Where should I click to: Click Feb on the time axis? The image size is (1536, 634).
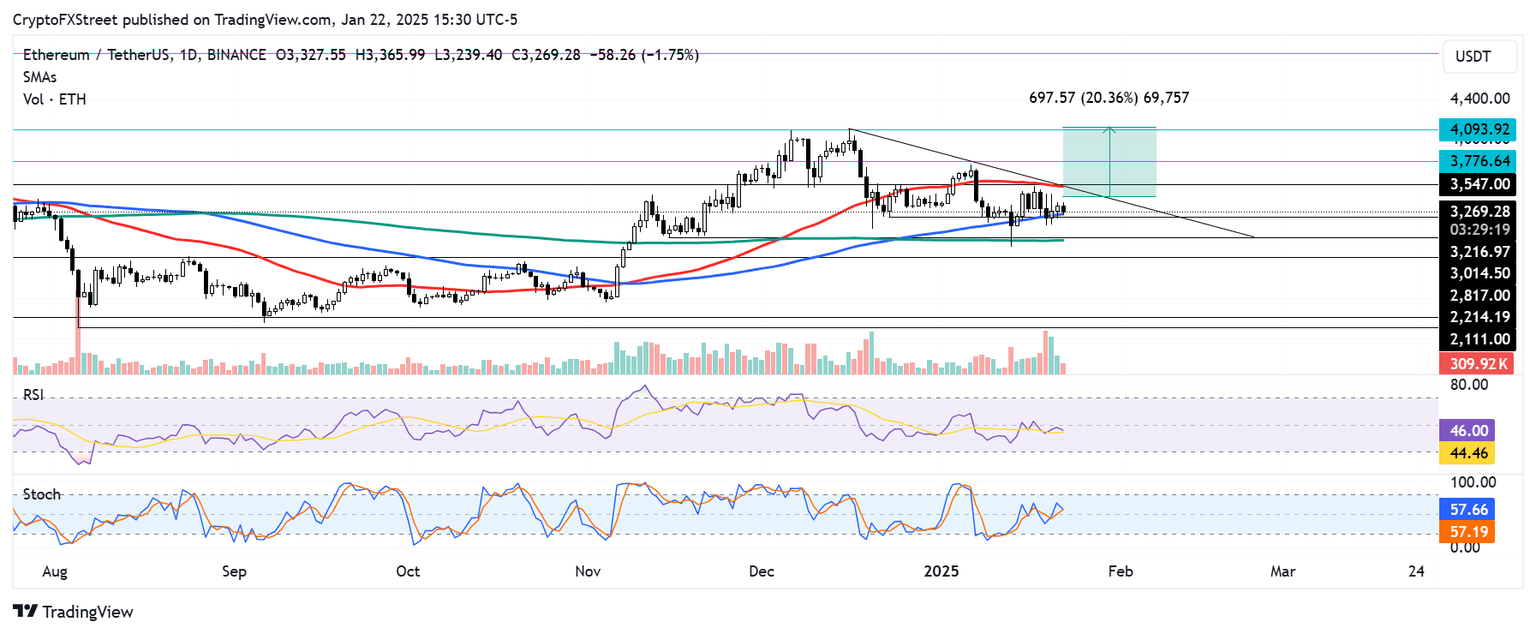pyautogui.click(x=1120, y=571)
